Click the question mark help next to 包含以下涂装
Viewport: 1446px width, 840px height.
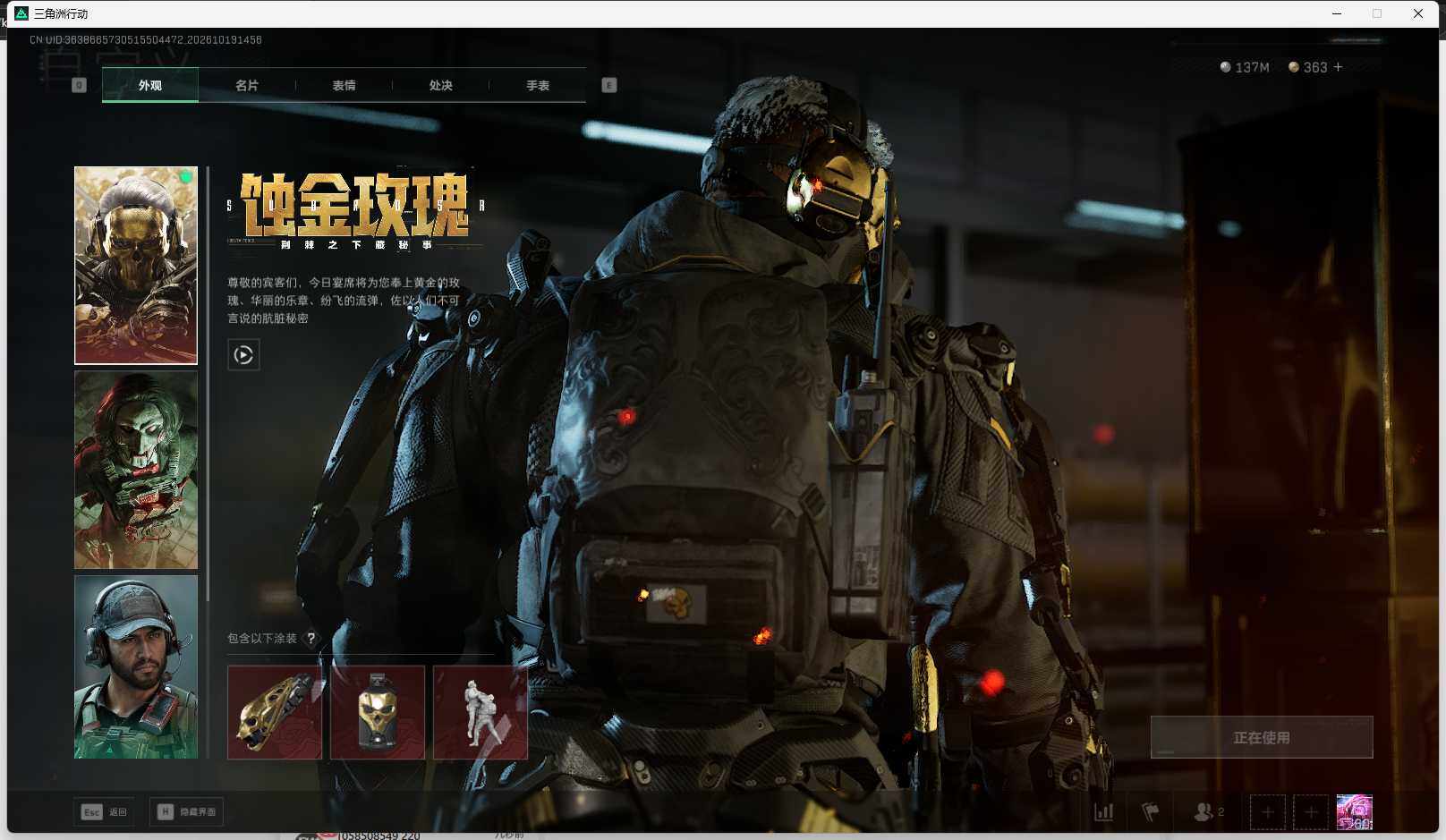(x=310, y=638)
